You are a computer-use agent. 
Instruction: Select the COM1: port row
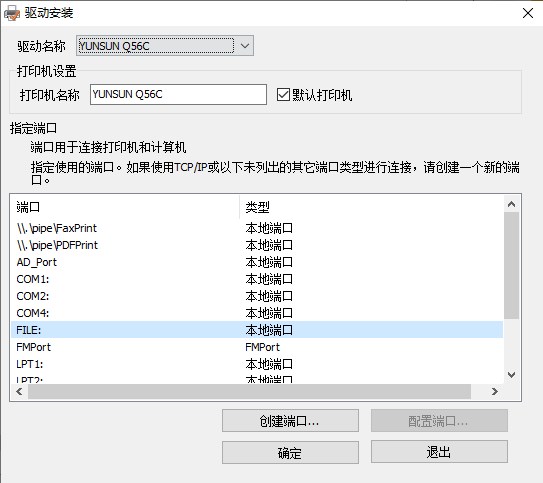[x=257, y=279]
